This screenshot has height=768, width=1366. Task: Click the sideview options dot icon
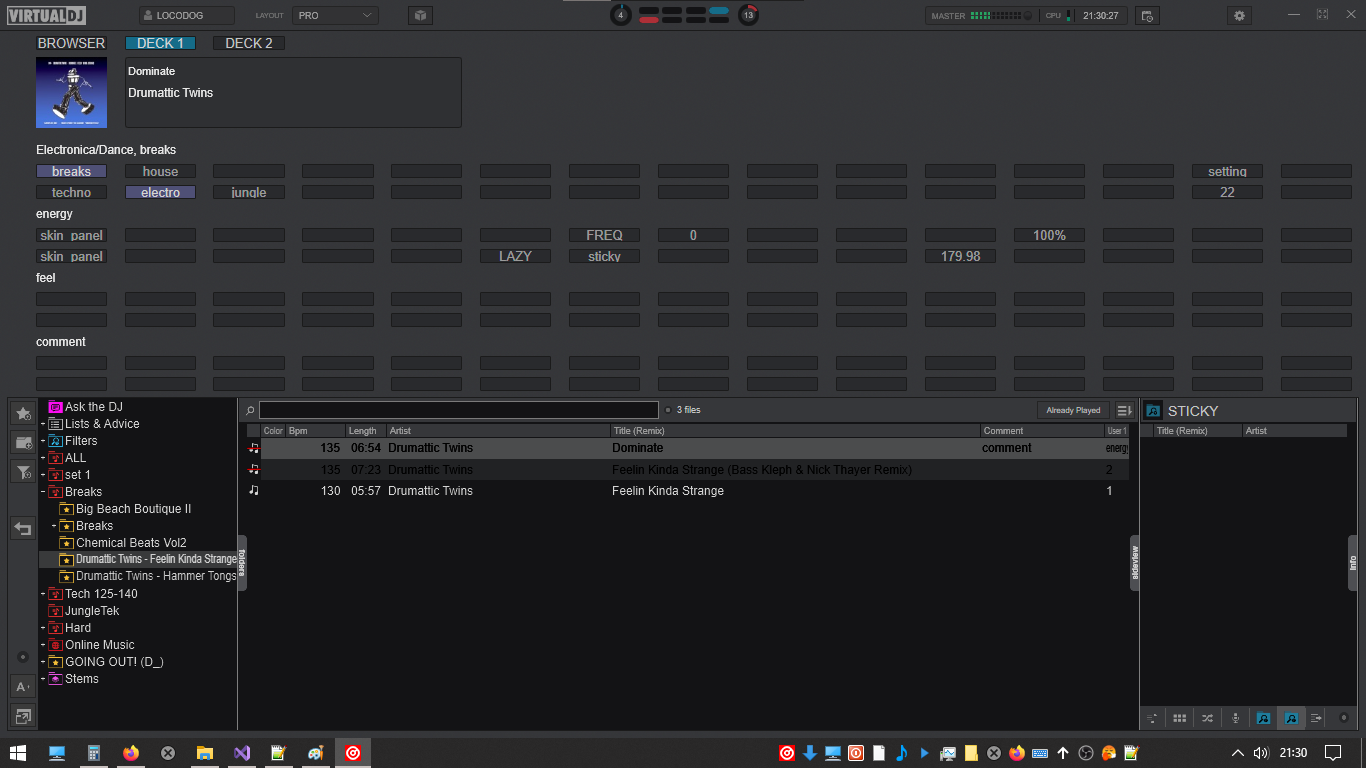(x=1343, y=718)
